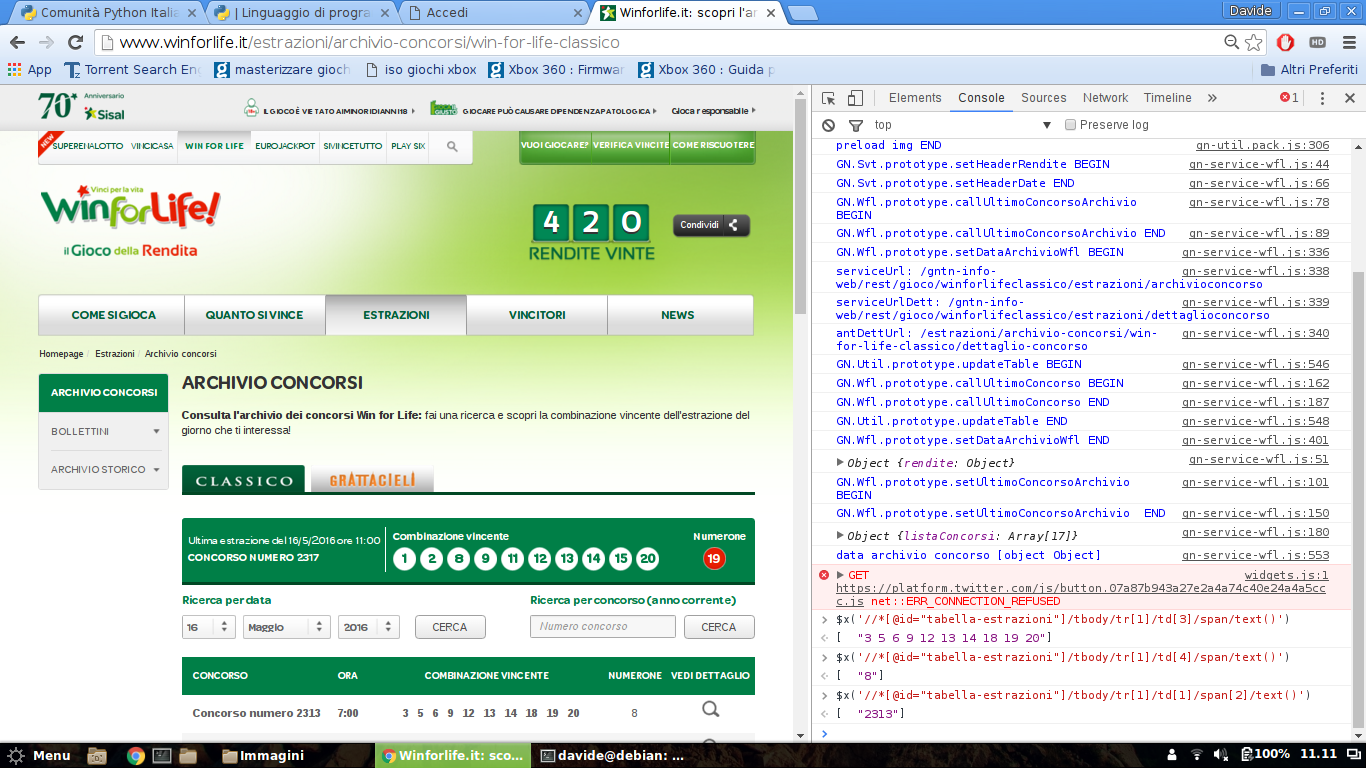Click the Cerca button beside Numero concorso

pos(718,627)
